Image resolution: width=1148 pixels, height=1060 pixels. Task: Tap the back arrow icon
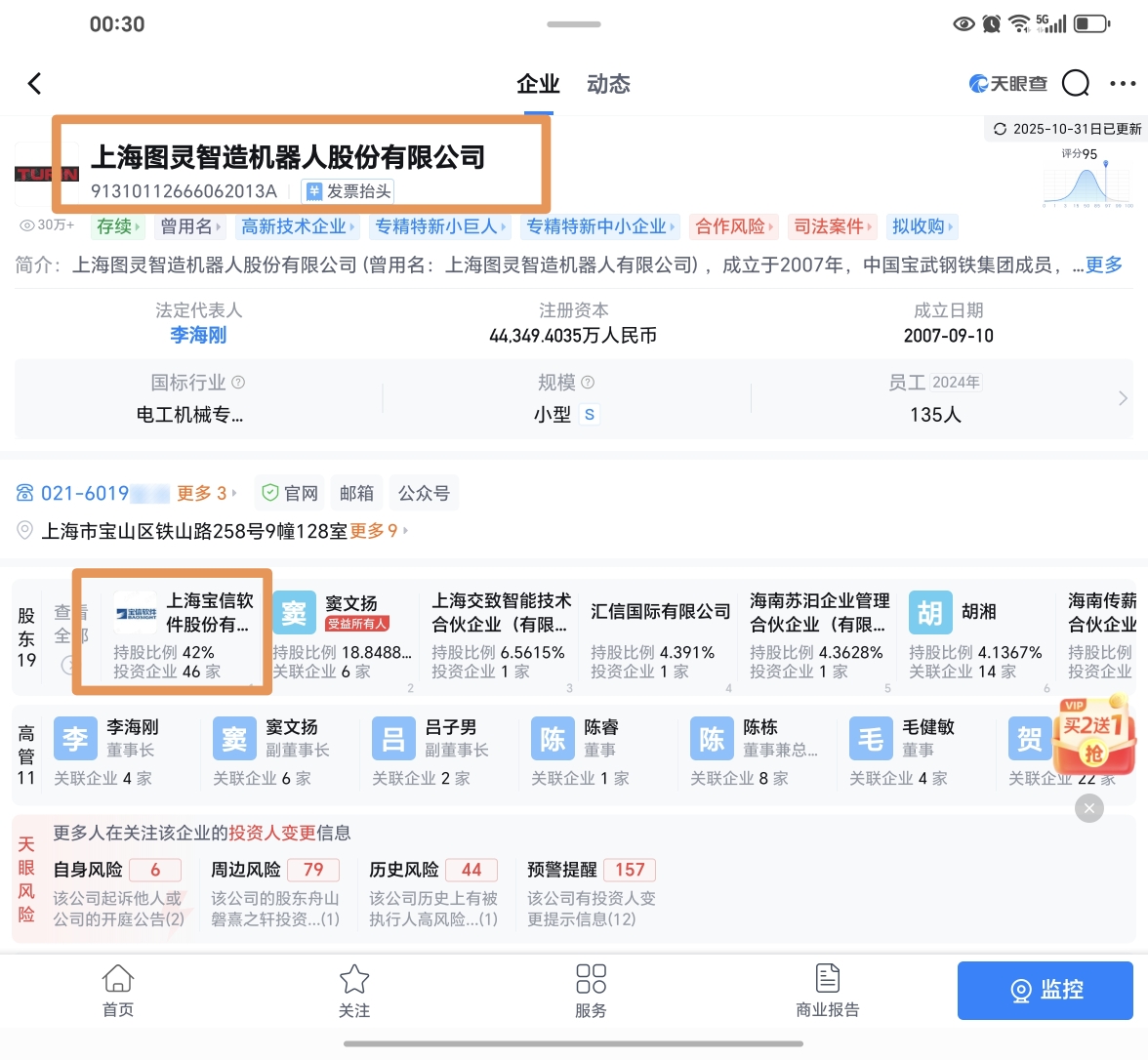(34, 84)
